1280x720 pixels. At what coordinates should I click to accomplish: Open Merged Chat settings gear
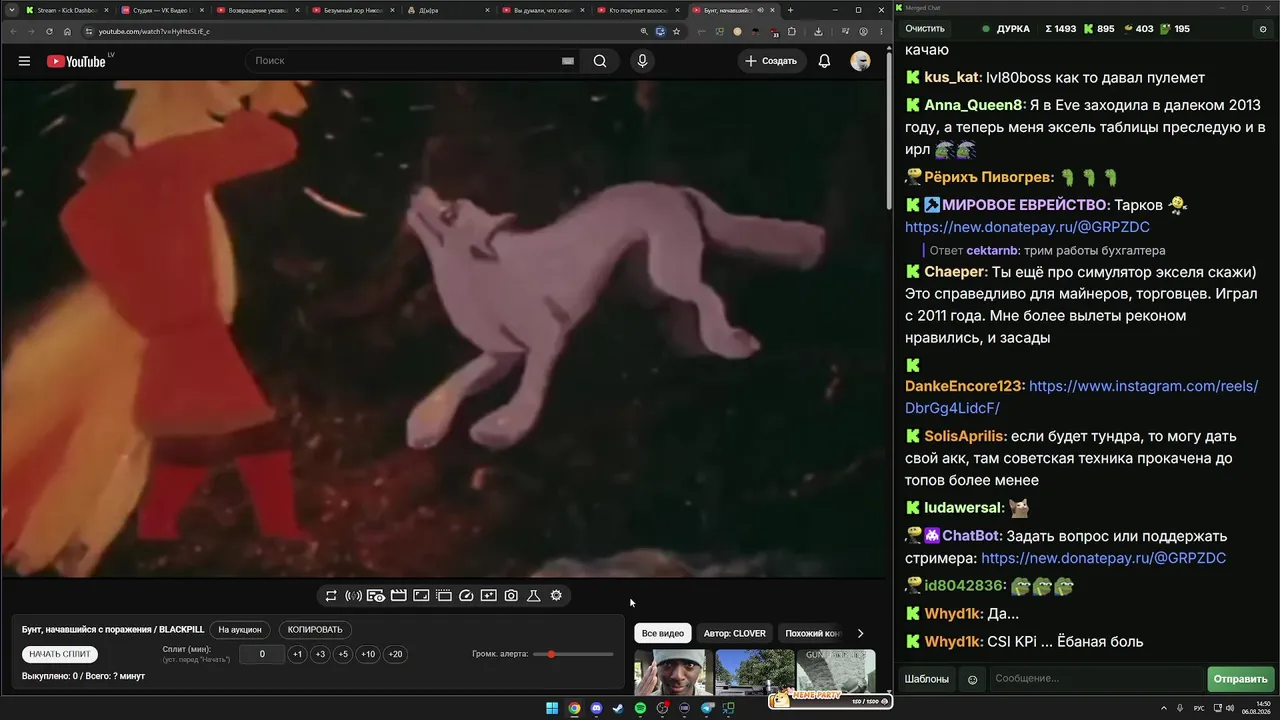[1262, 29]
